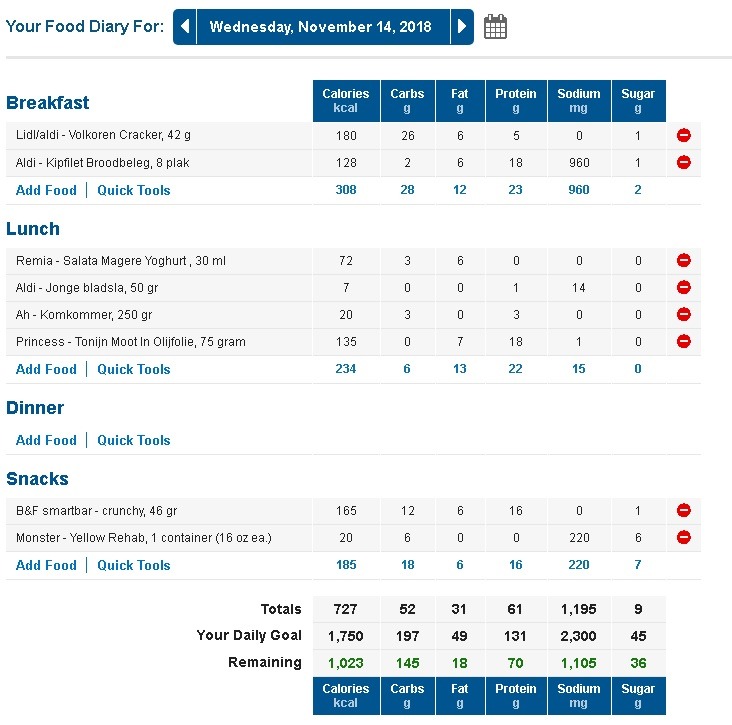Add Food to Snacks
The height and width of the screenshot is (725, 732).
tap(46, 565)
